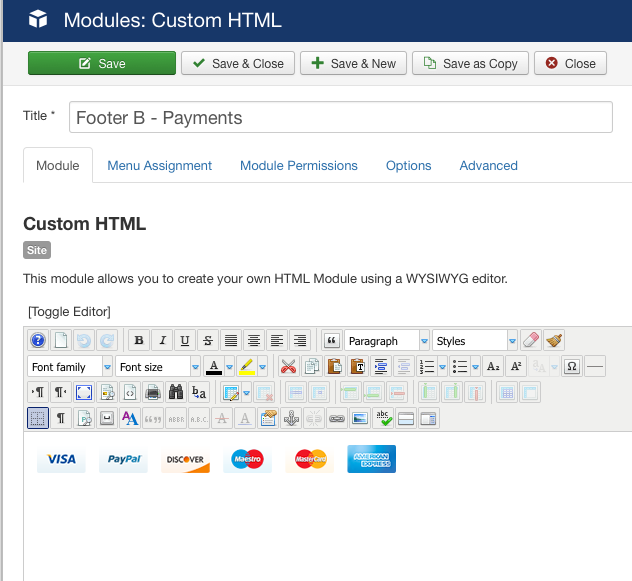632x581 pixels.
Task: Open the Font family dropdown
Action: point(70,367)
